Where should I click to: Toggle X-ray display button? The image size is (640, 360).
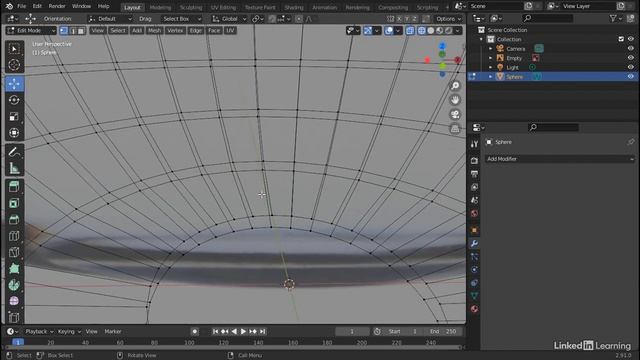410,31
